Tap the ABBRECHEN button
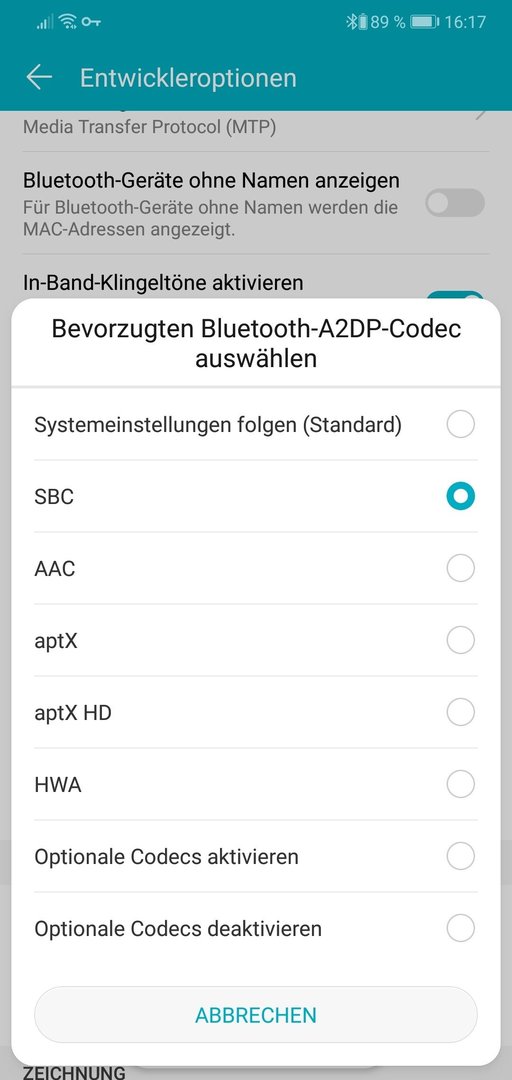 click(x=256, y=1015)
